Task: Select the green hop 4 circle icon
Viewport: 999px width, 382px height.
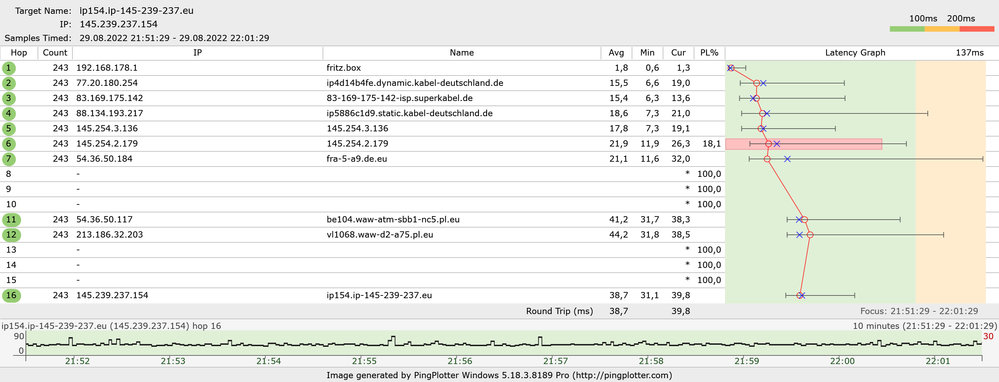Action: click(x=9, y=113)
